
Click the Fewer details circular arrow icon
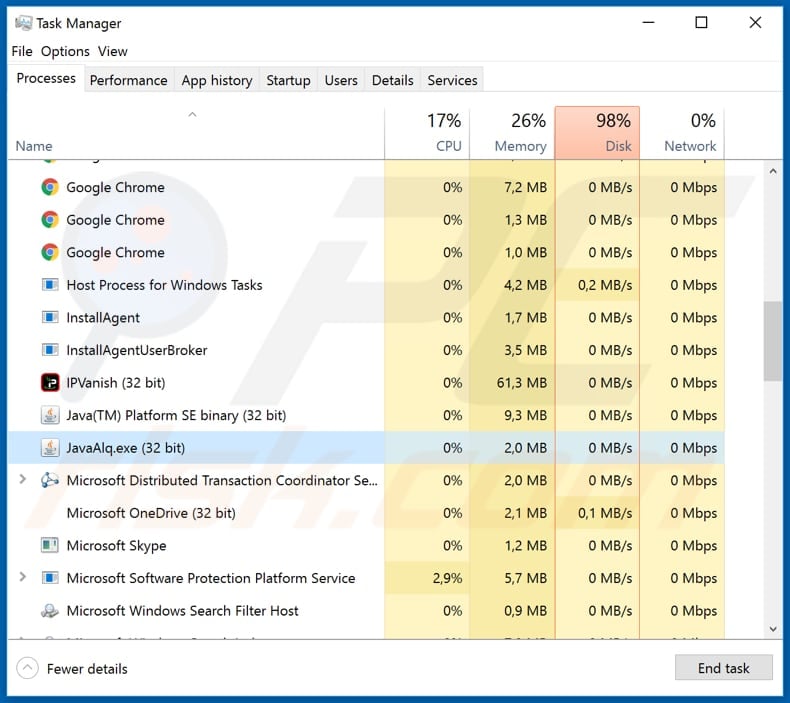(27, 669)
